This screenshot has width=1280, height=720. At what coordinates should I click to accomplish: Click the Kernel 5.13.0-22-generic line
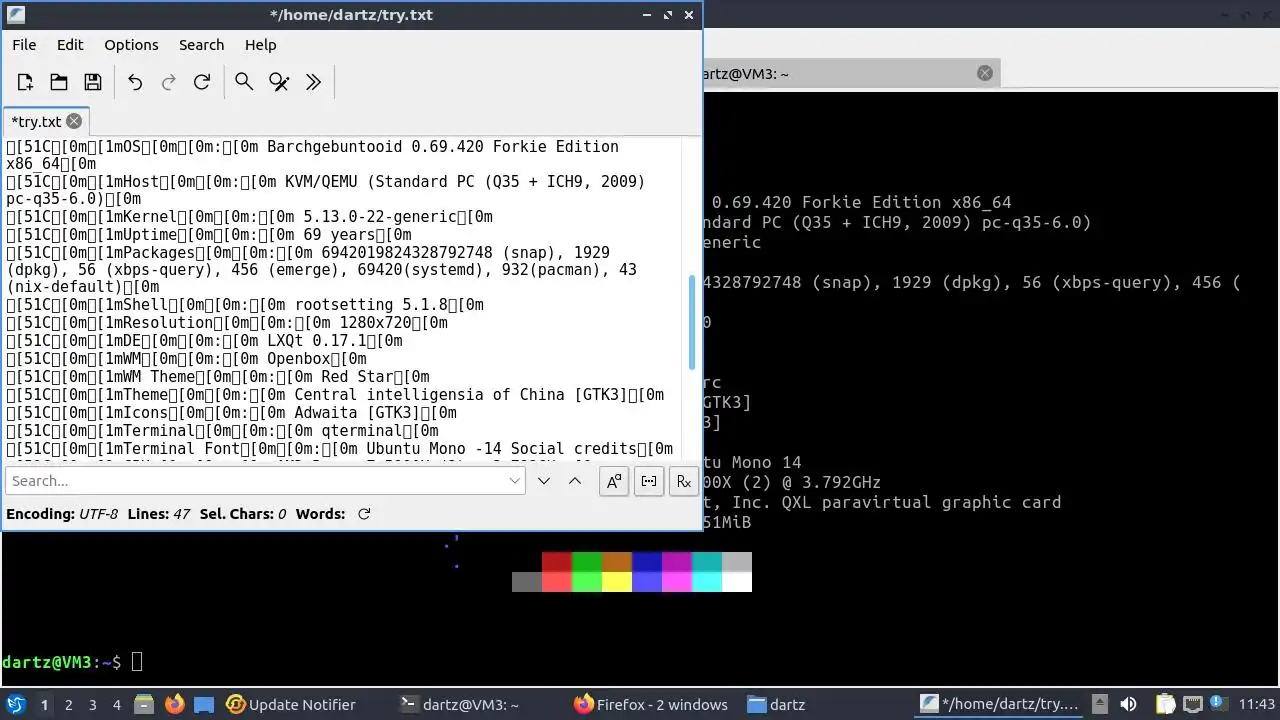(249, 217)
